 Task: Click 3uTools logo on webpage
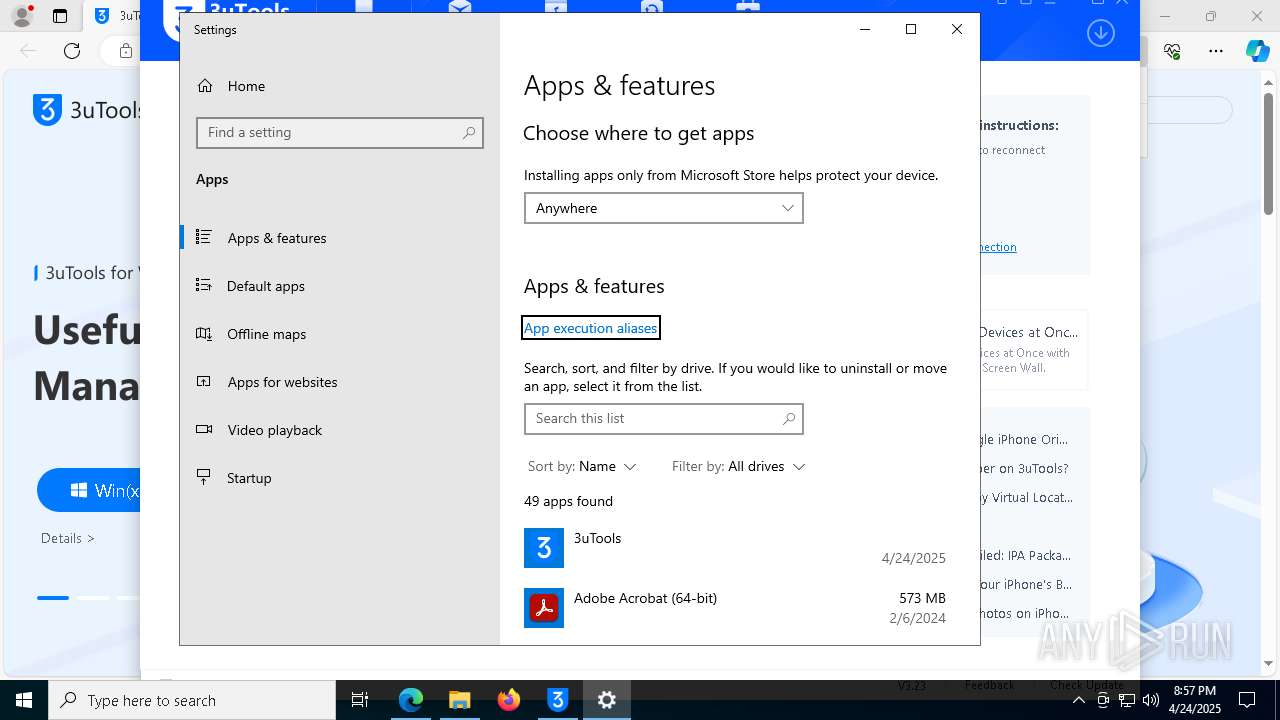pyautogui.click(x=88, y=110)
